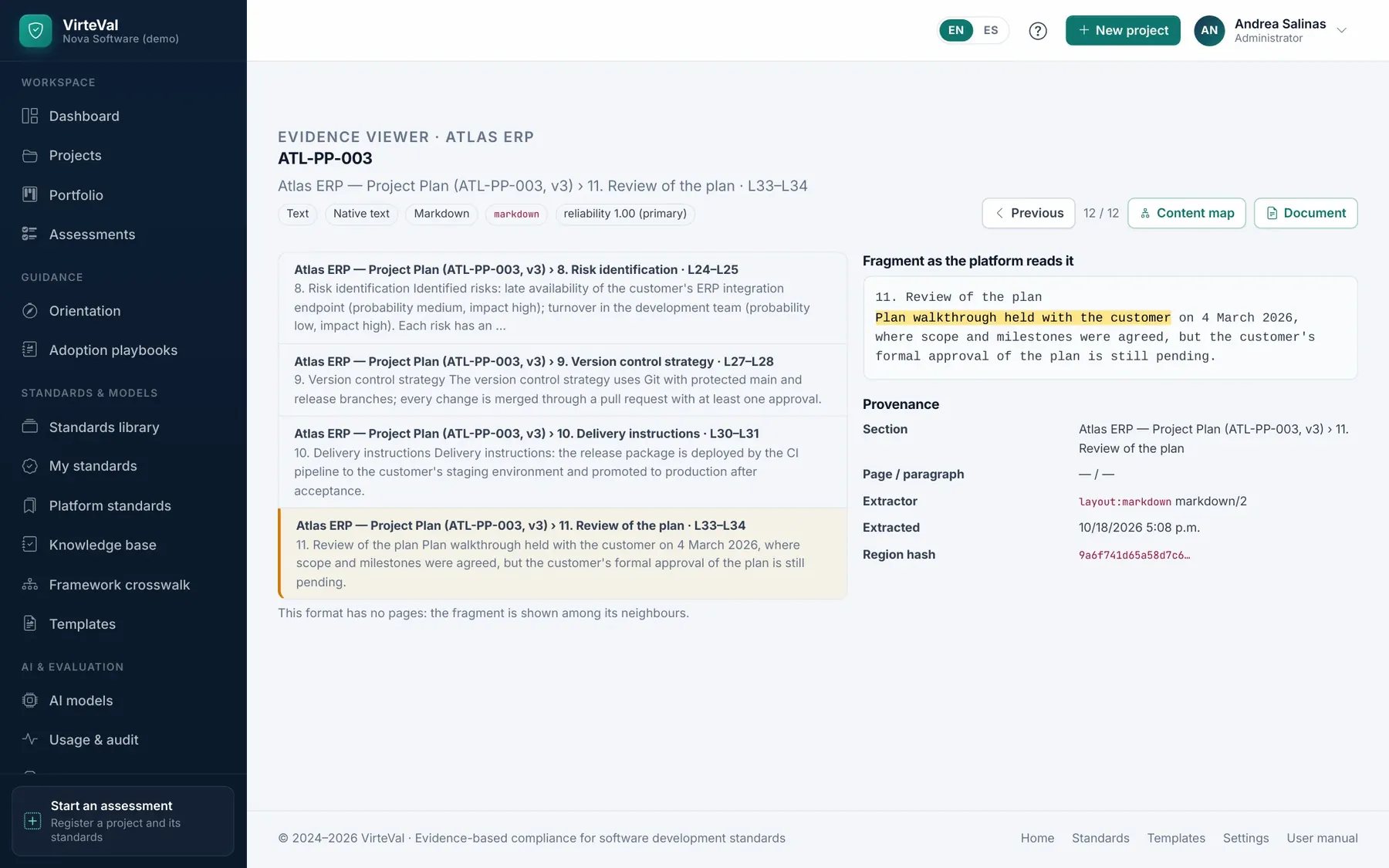1389x868 pixels.
Task: Create a New project
Action: [x=1123, y=31]
